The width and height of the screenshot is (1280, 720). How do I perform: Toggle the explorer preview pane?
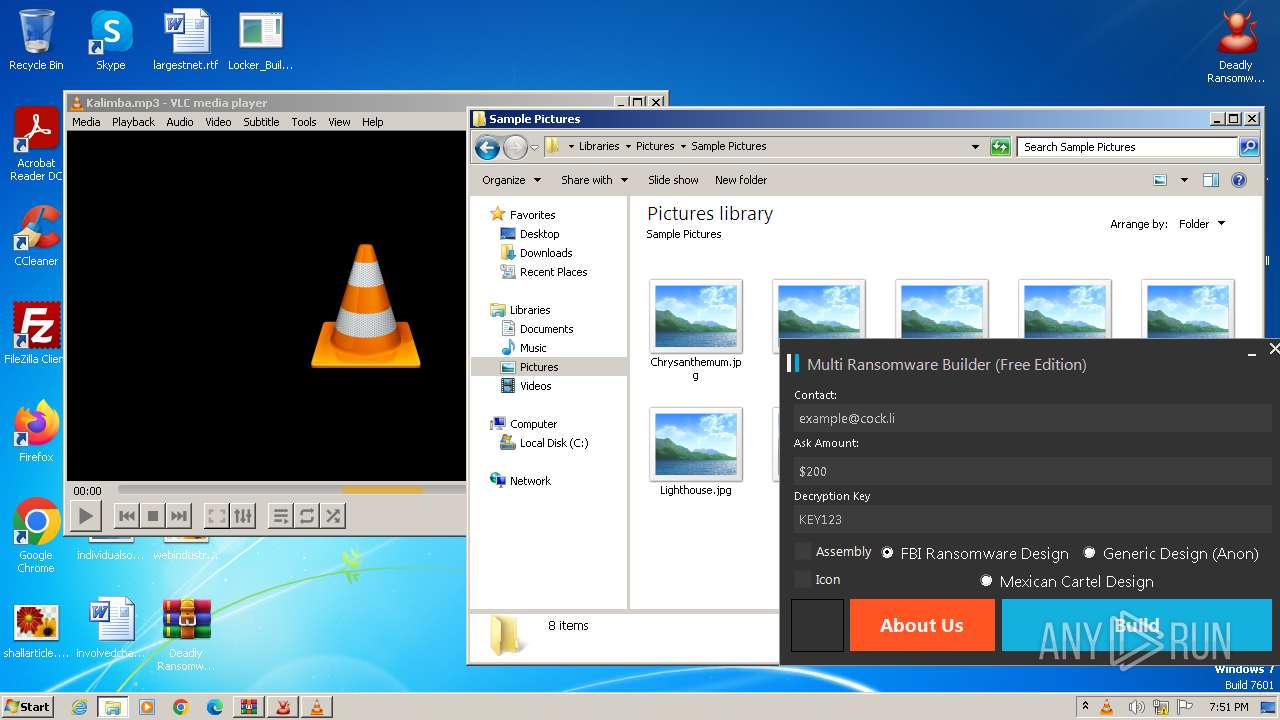[1211, 180]
